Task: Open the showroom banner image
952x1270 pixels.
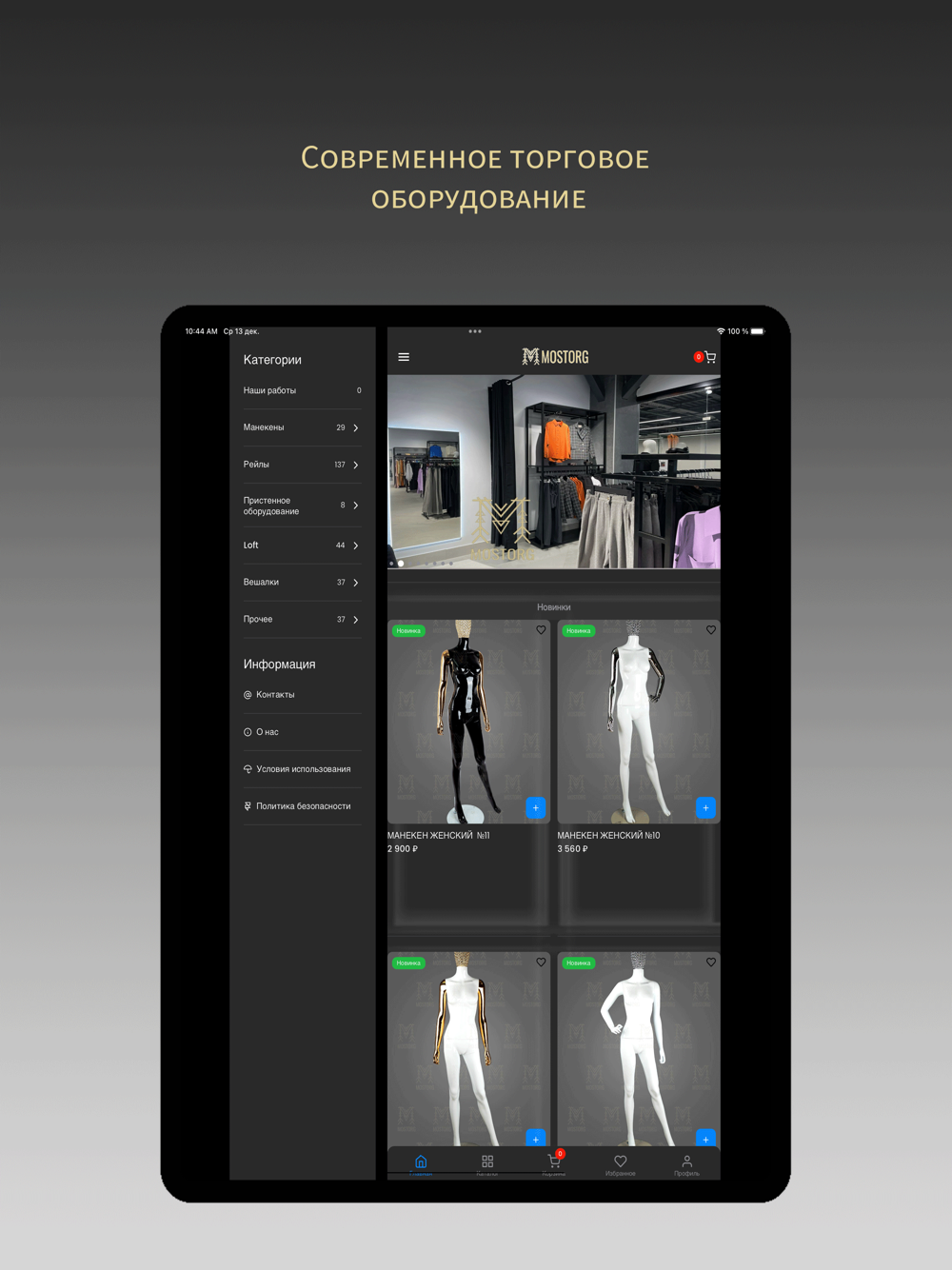Action: 554,472
